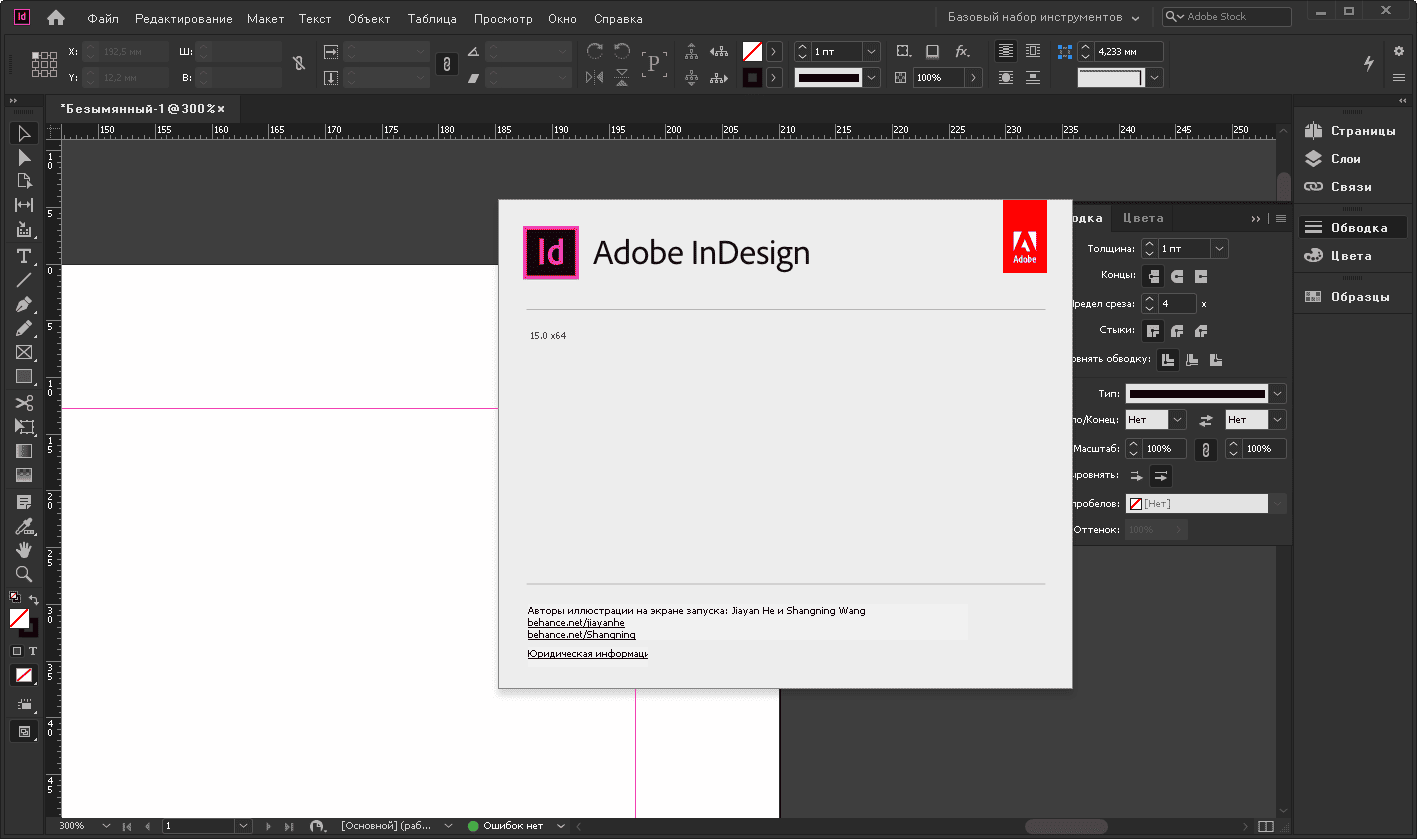The width and height of the screenshot is (1418, 840).
Task: Open the start arrowhead Нет dropdown
Action: point(1177,421)
